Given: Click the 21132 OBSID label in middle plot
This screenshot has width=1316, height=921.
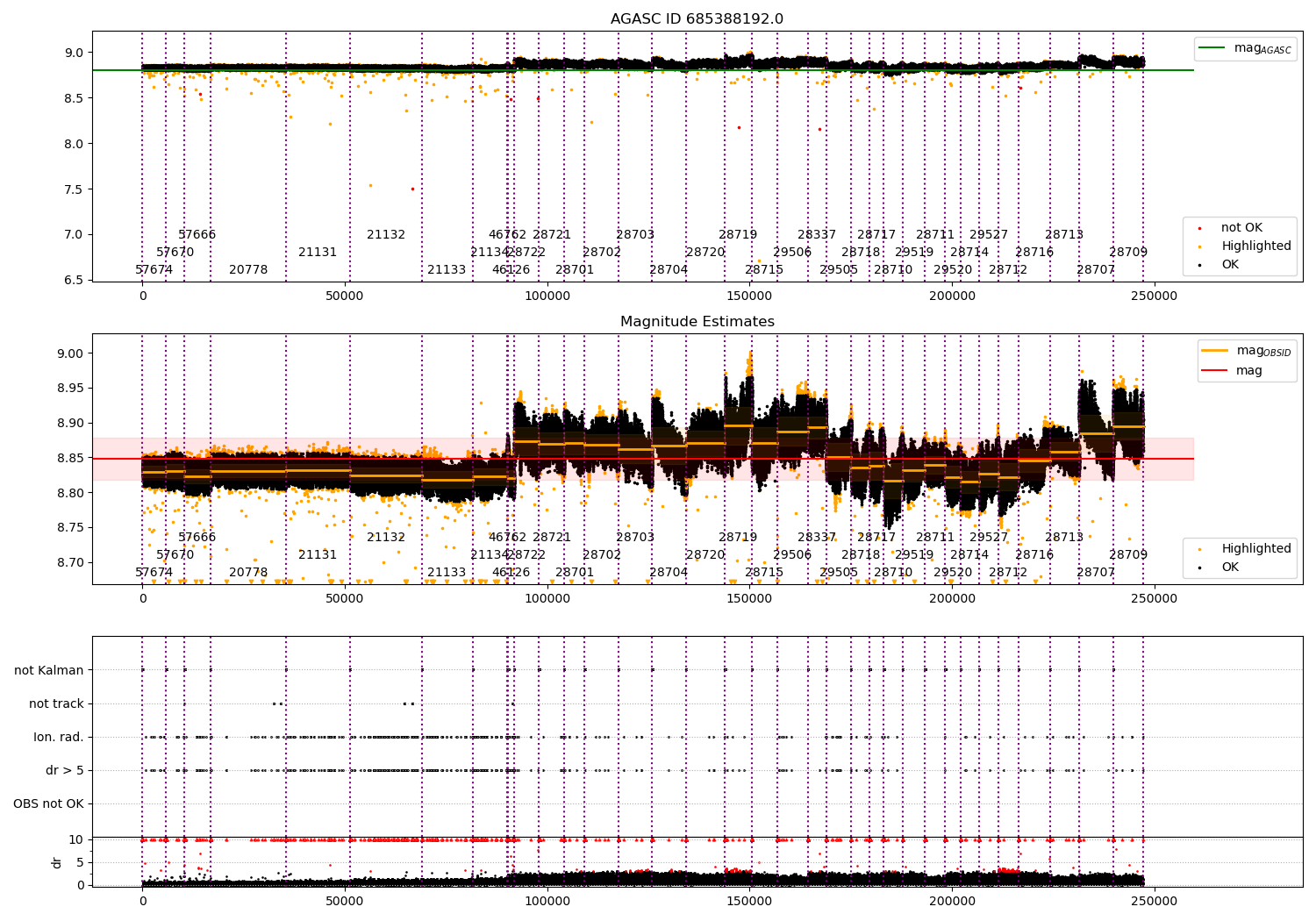Looking at the screenshot, I should pyautogui.click(x=386, y=538).
